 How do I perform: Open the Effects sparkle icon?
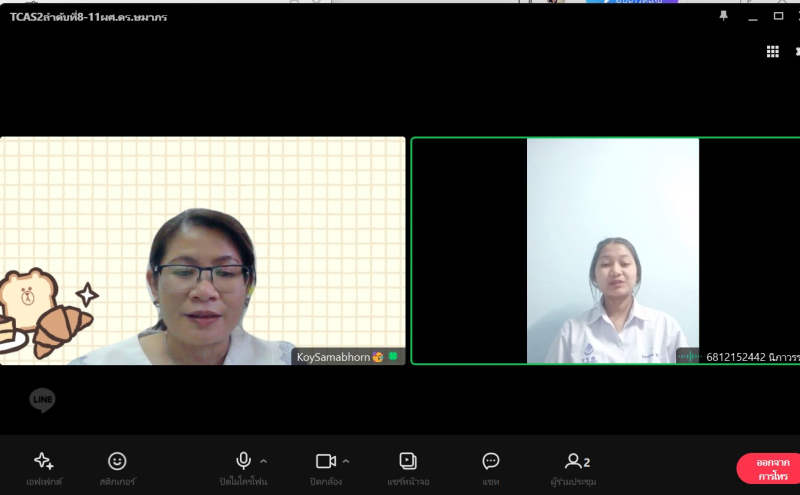click(x=43, y=461)
